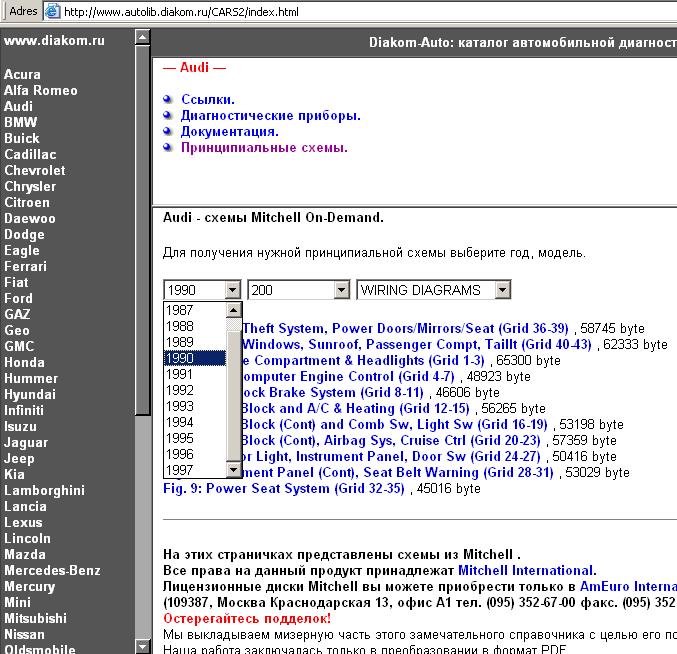This screenshot has height=654, width=677.
Task: Select Chrysler in the make list
Action: point(30,186)
